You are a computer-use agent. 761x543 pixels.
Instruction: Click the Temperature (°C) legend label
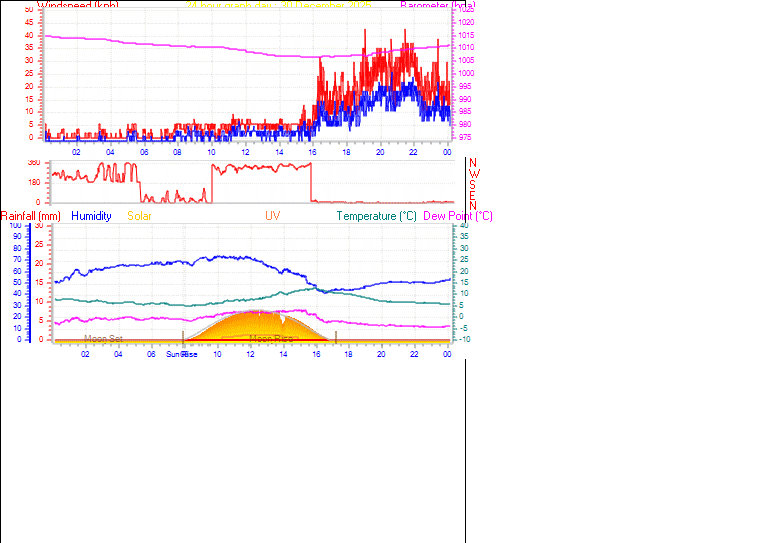[376, 216]
